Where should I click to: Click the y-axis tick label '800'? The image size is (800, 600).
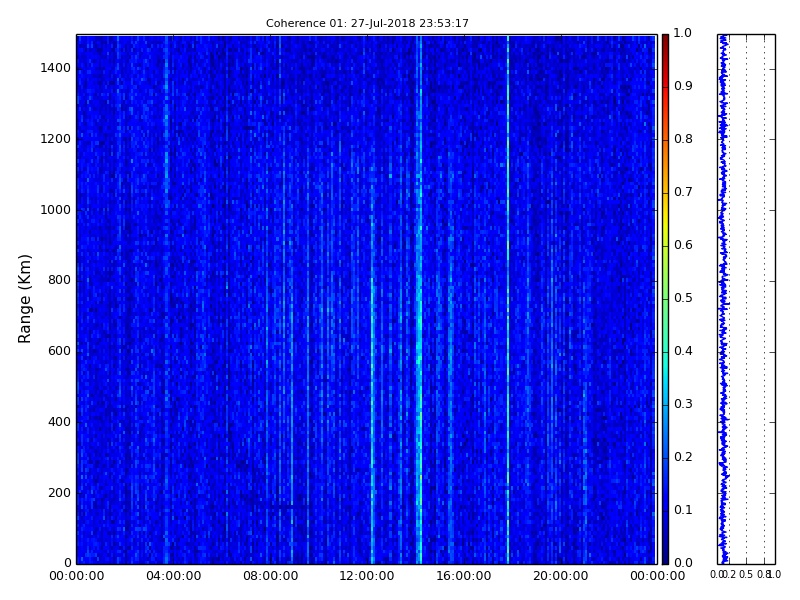tap(59, 280)
